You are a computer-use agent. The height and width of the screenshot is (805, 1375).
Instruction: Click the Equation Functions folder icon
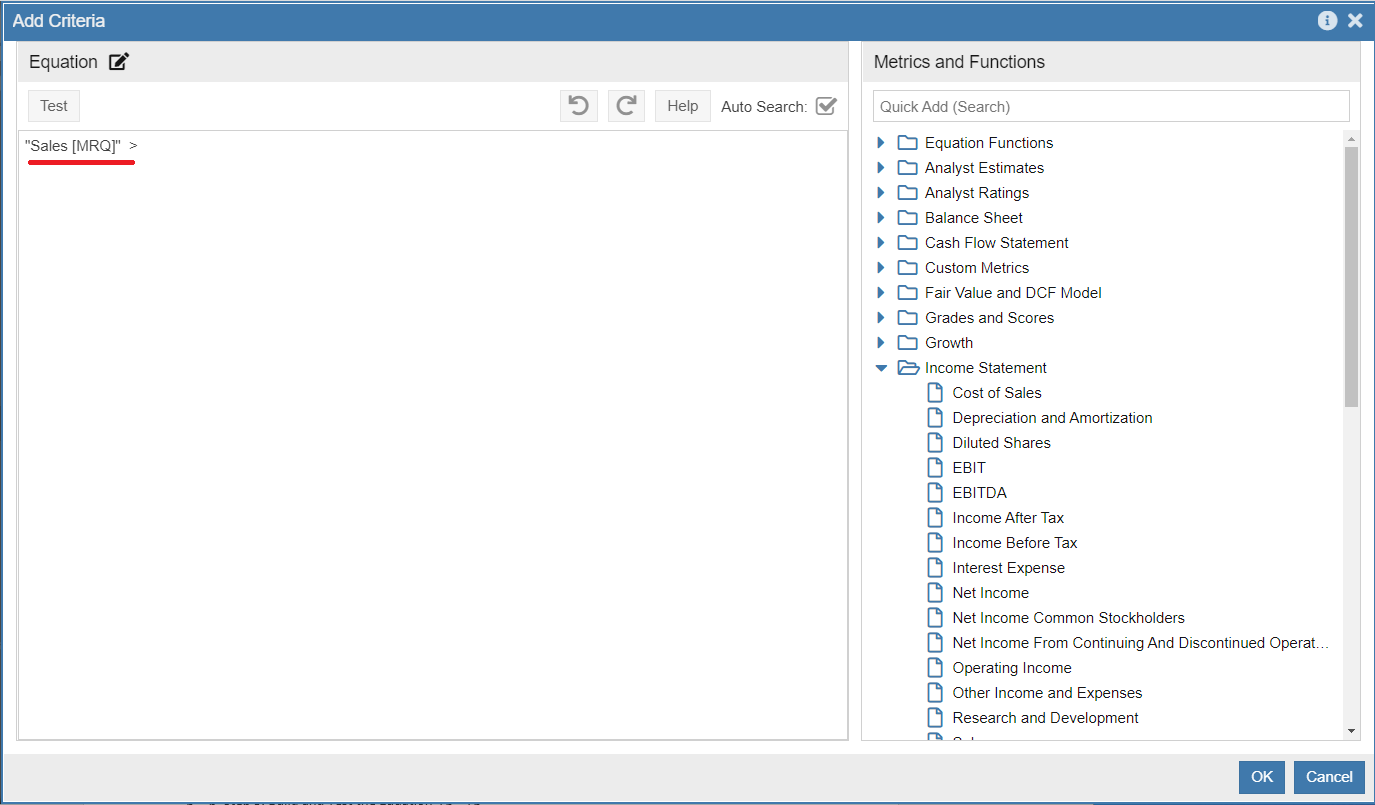(907, 143)
